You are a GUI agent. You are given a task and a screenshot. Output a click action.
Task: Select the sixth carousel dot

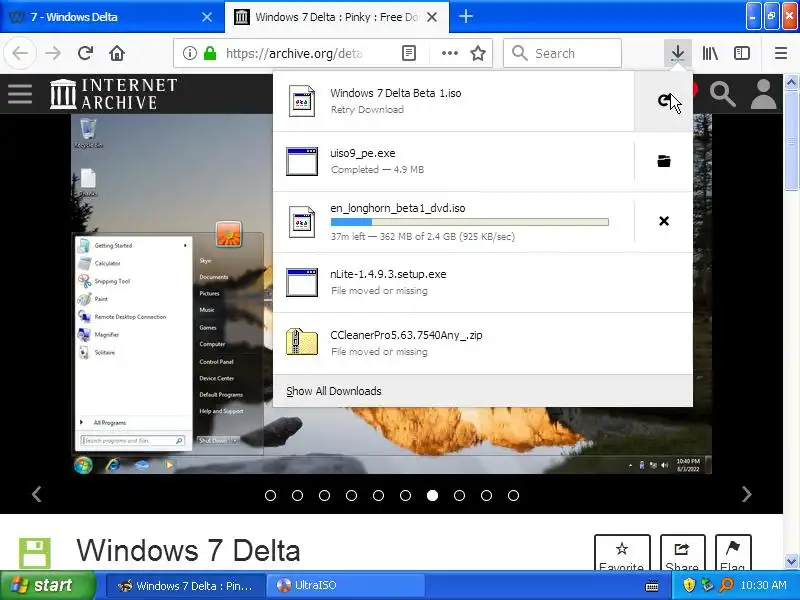click(405, 495)
